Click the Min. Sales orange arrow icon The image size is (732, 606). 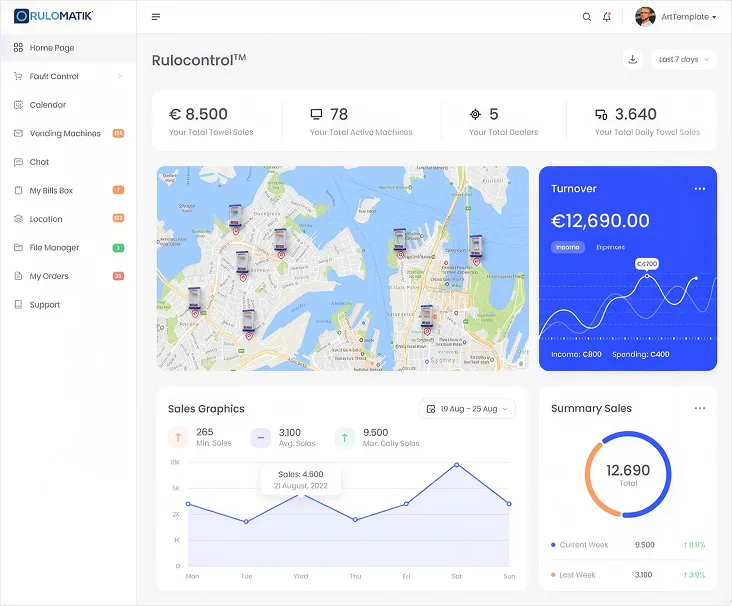tap(178, 437)
